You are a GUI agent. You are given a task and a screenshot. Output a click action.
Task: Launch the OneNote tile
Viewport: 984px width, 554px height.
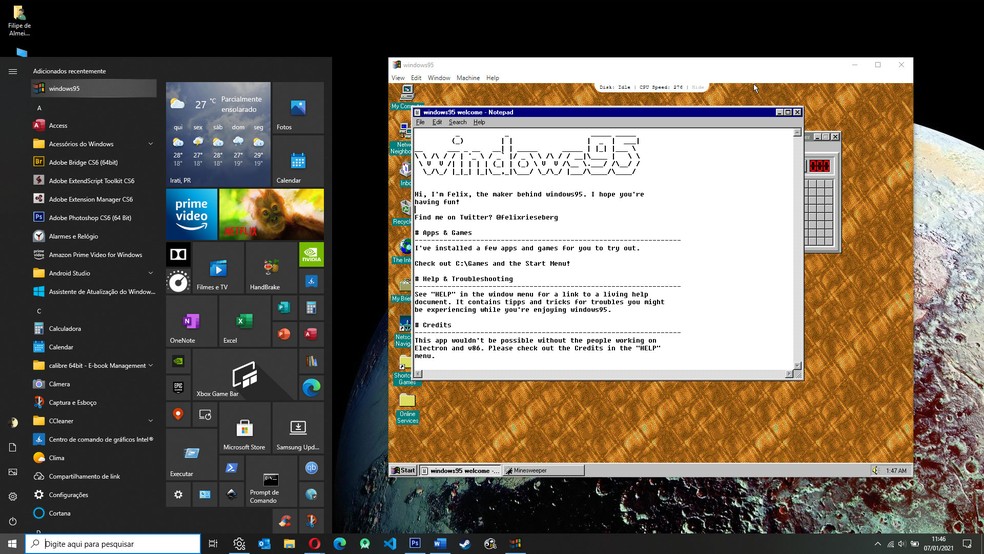tap(191, 321)
